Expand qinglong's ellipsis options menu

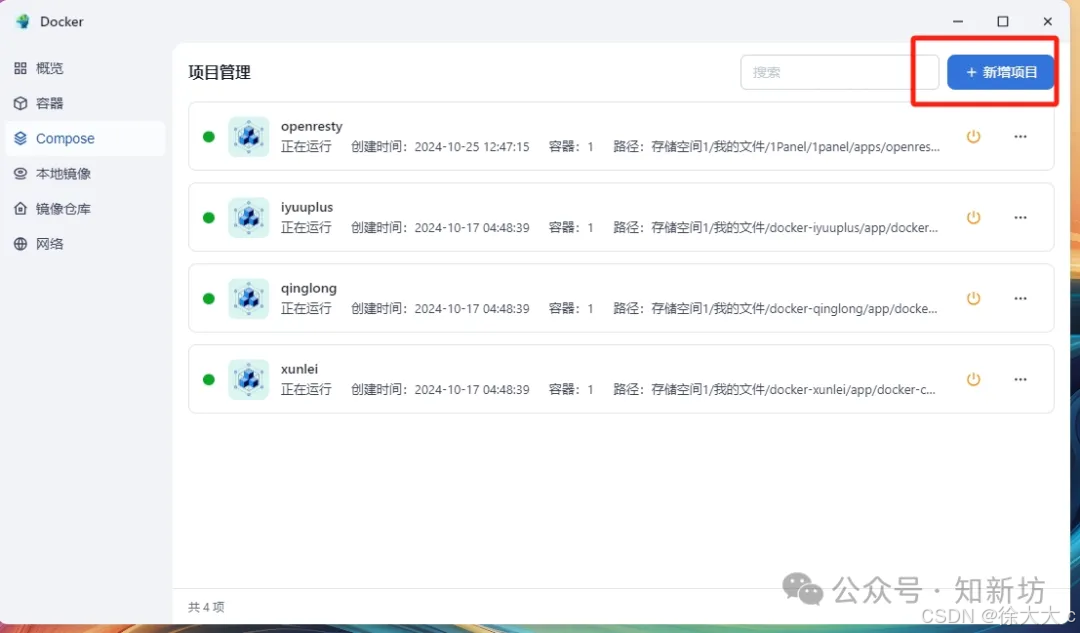pos(1020,298)
